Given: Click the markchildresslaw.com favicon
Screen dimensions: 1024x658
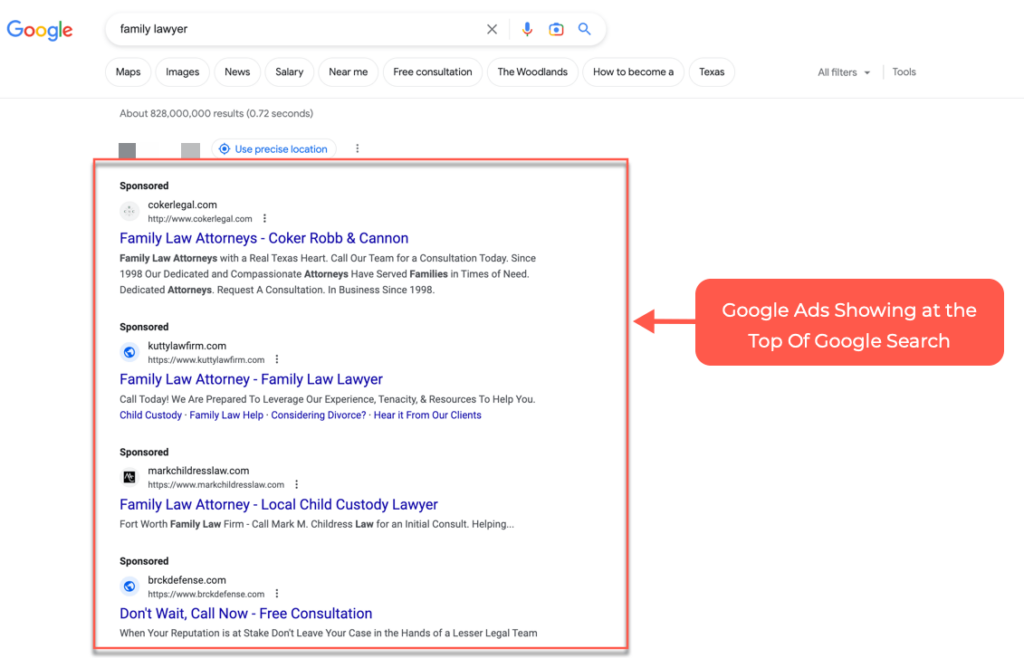Looking at the screenshot, I should coord(129,477).
